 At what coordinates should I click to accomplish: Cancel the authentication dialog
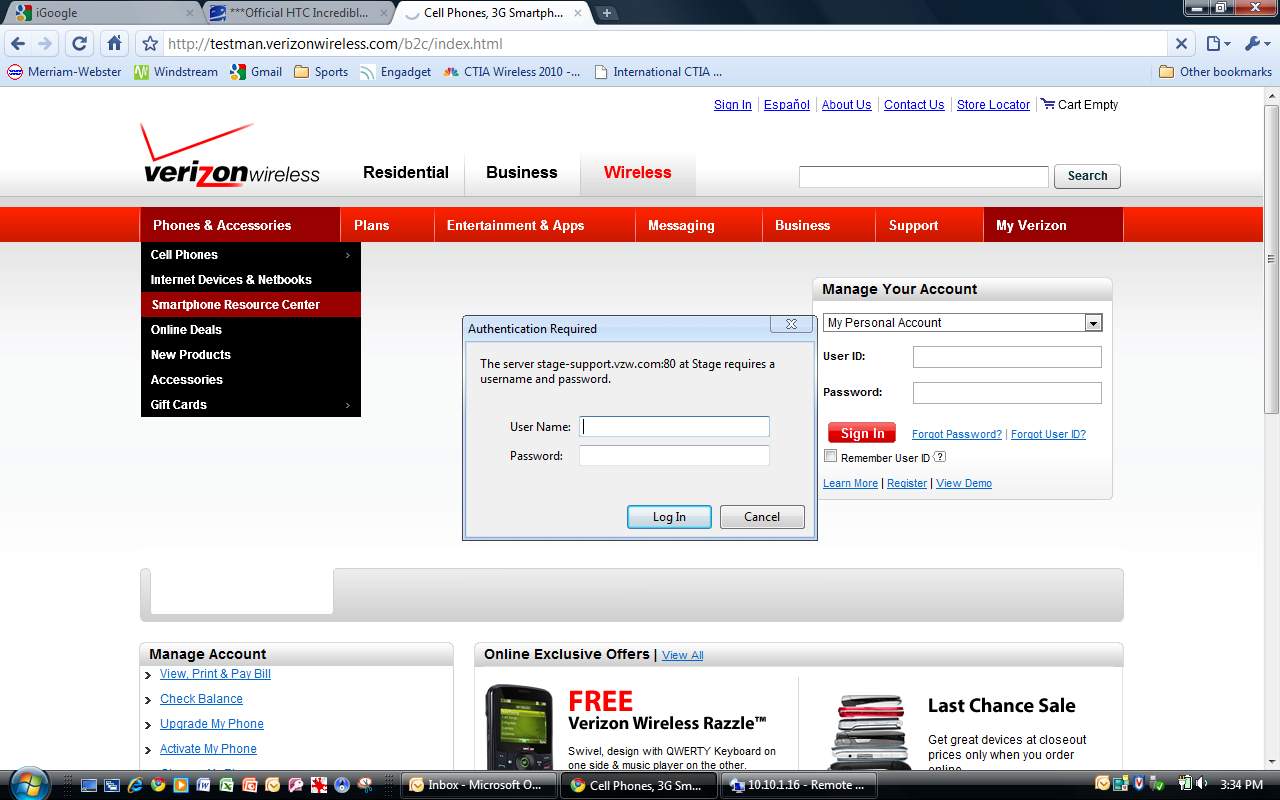pyautogui.click(x=762, y=517)
